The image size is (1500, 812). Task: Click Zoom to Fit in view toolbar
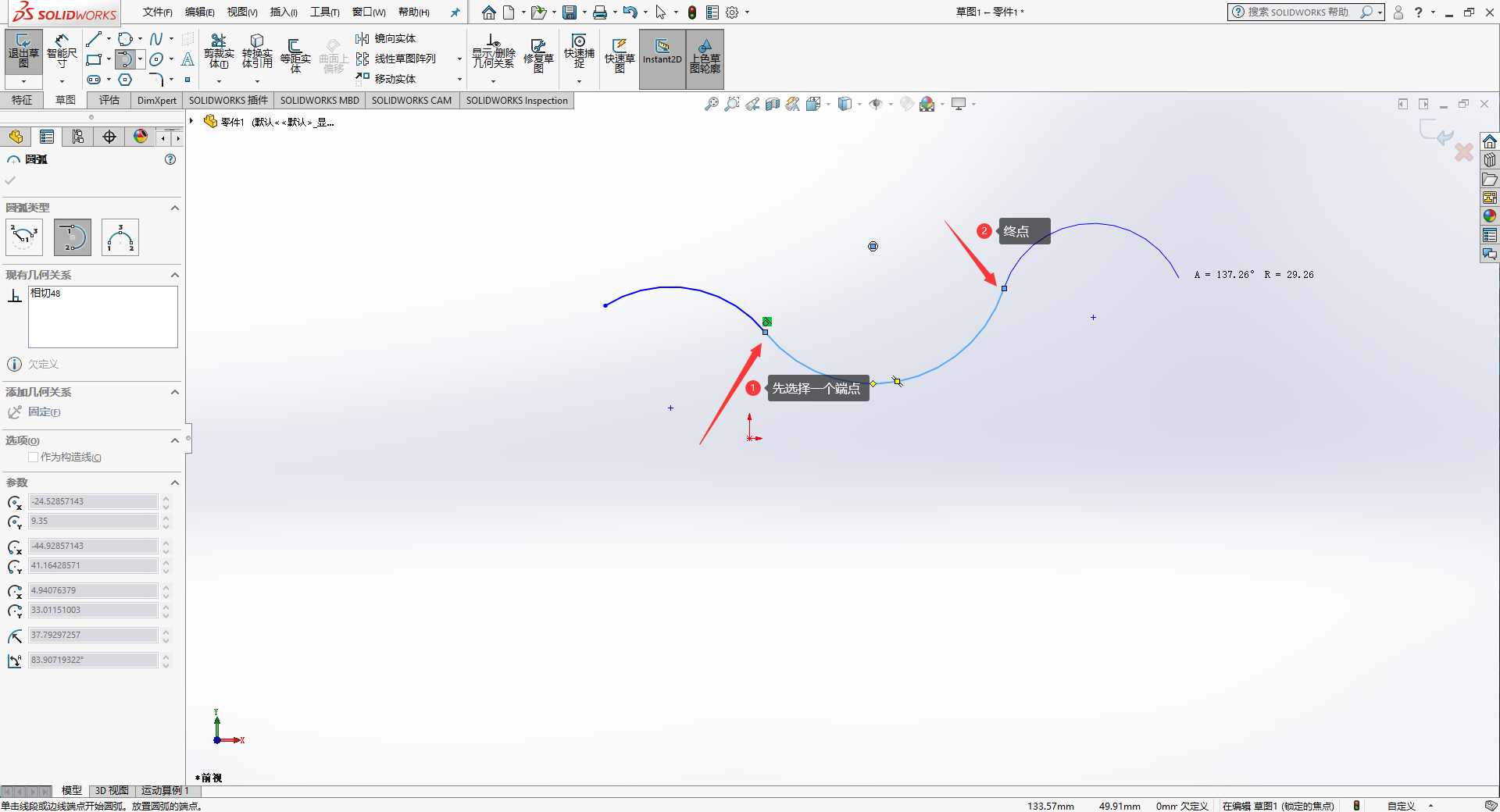coord(711,104)
